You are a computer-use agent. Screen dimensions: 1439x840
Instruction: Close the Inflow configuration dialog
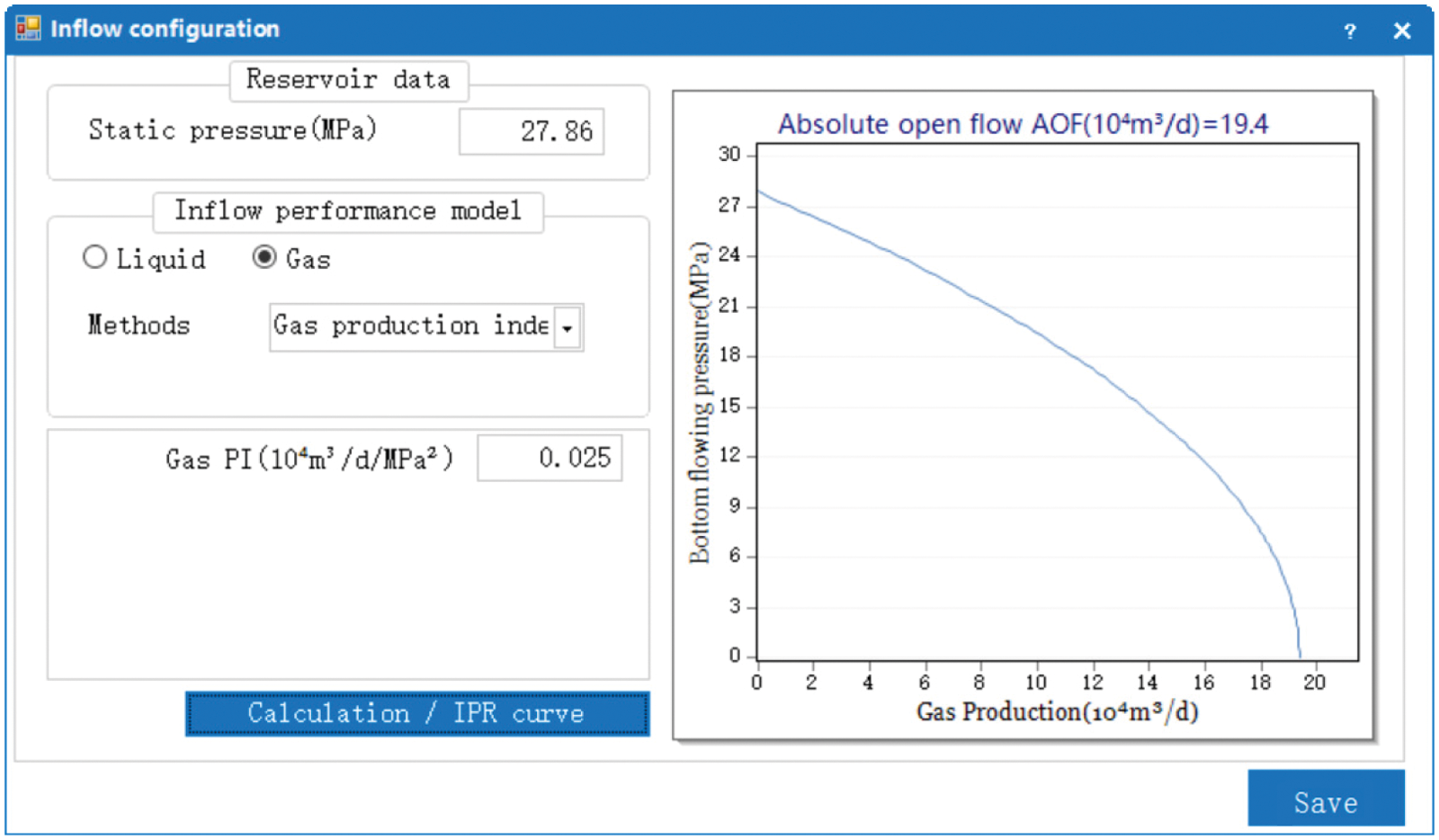click(x=1401, y=31)
